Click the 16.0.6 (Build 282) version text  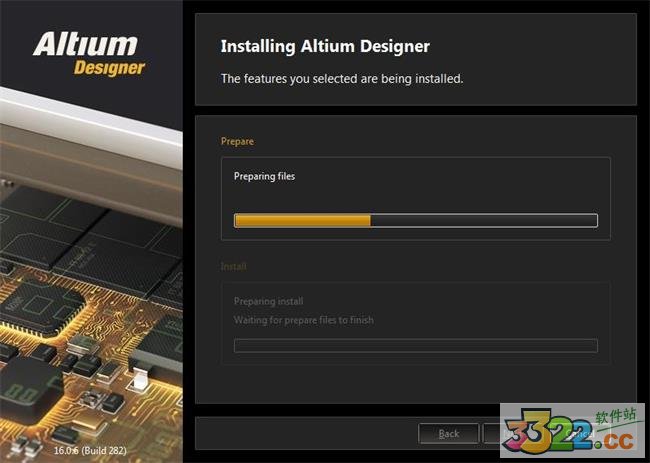pos(90,450)
